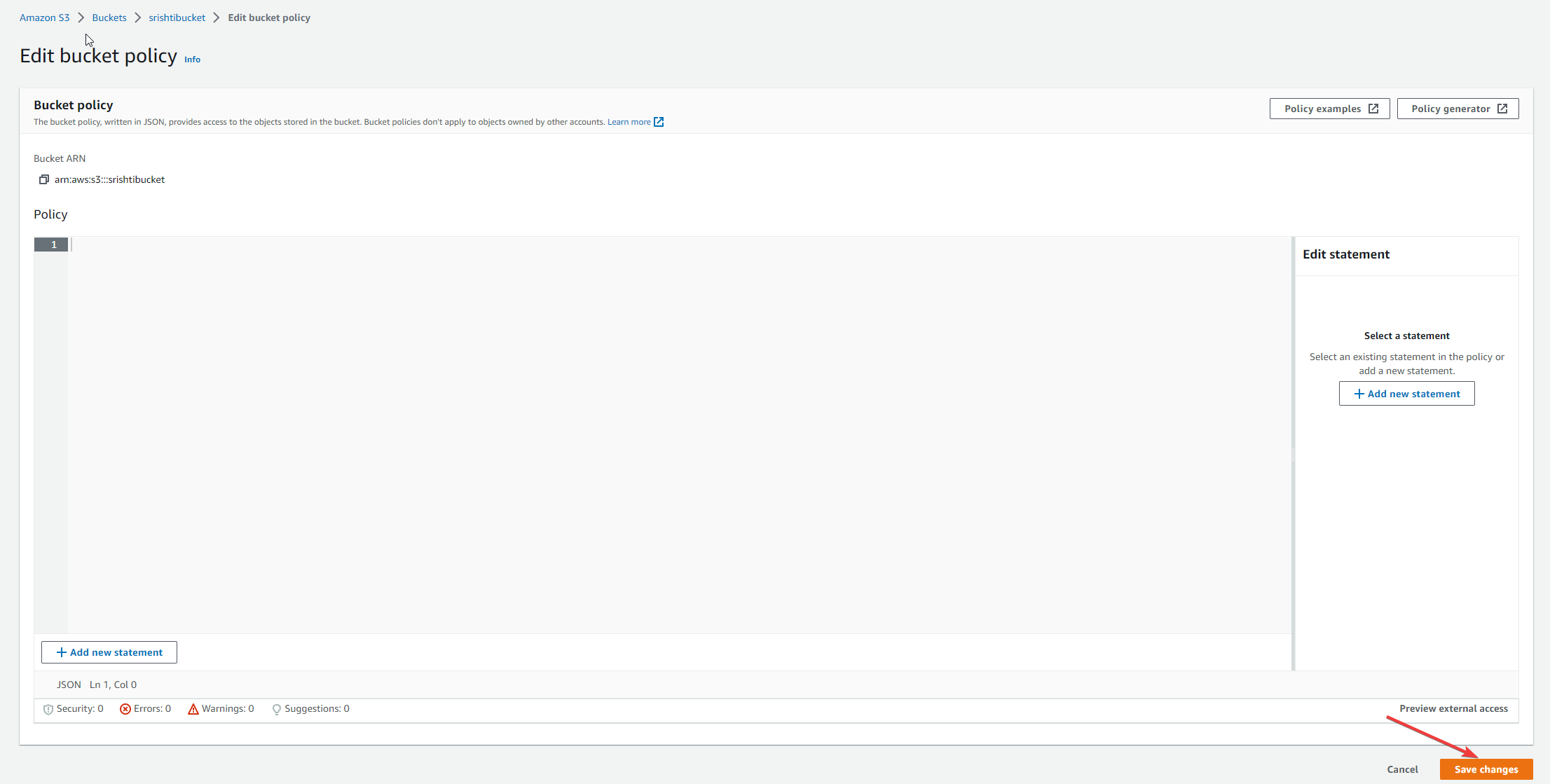Follow the Learn more link
The image size is (1550, 784).
point(629,122)
